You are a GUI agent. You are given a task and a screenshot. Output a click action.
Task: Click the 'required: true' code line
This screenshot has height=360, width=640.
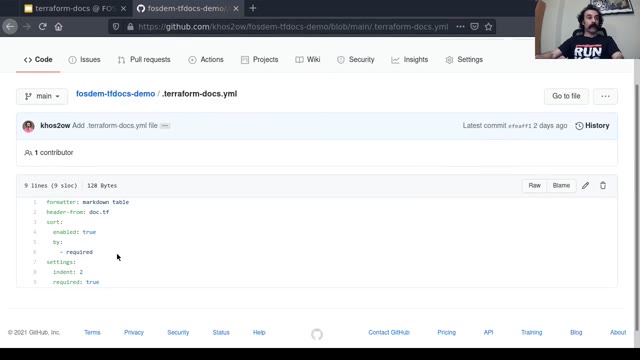(76, 282)
